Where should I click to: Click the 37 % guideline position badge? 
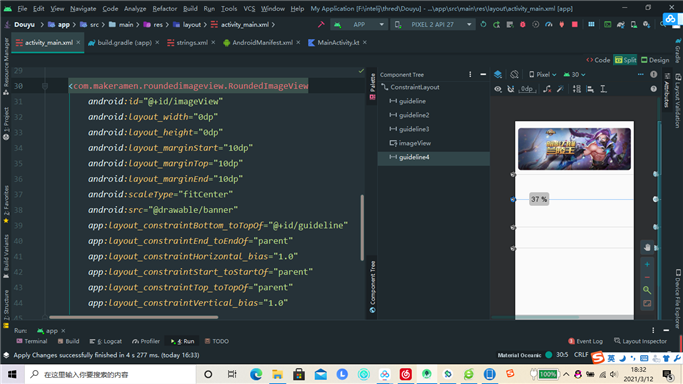pos(539,199)
